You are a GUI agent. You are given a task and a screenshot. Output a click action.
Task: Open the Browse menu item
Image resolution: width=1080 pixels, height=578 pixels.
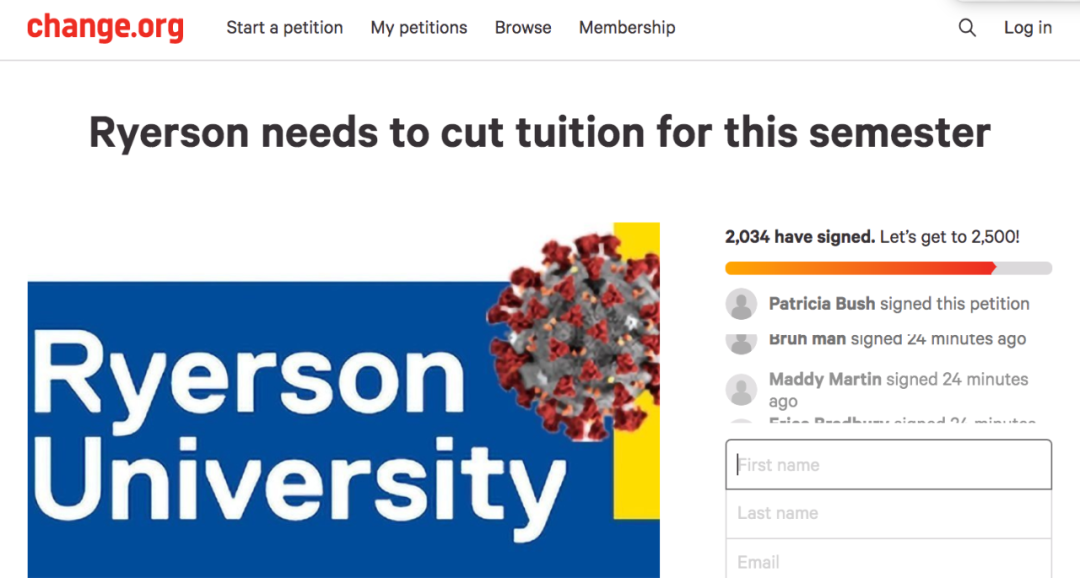coord(523,28)
